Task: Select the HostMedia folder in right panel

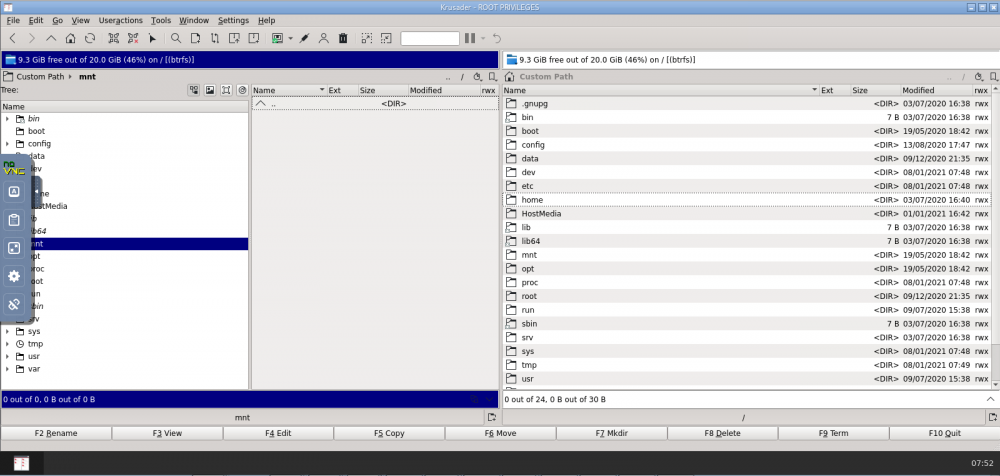Action: coord(747,214)
